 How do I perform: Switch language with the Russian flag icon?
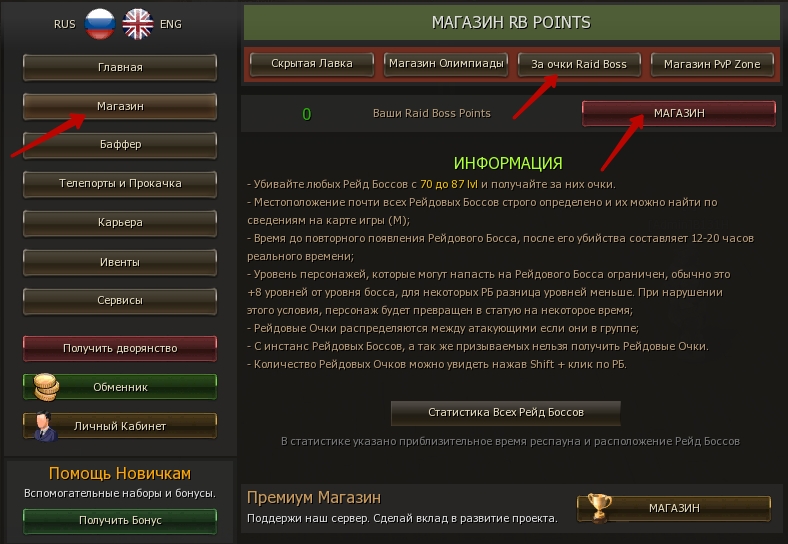pos(99,24)
